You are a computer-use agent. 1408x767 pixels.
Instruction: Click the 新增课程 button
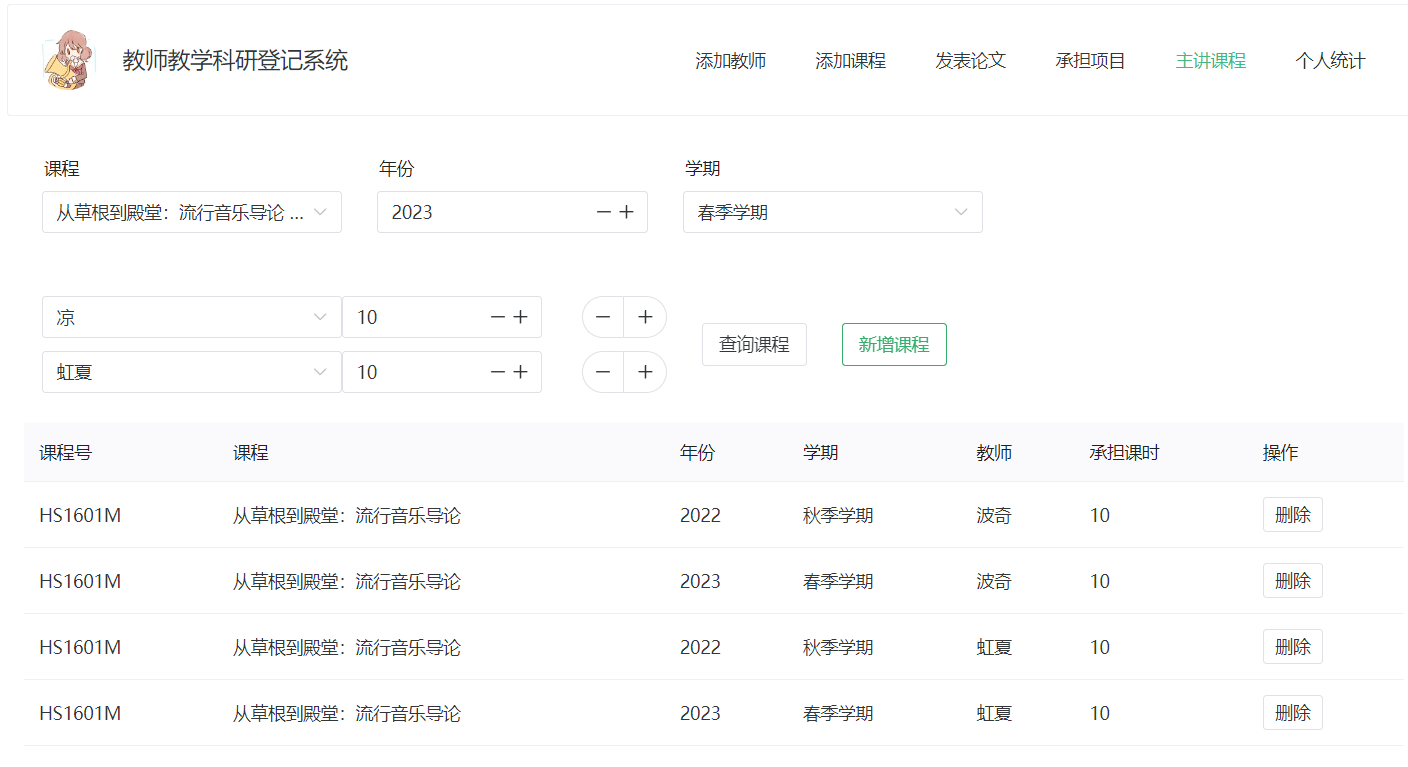[x=893, y=344]
